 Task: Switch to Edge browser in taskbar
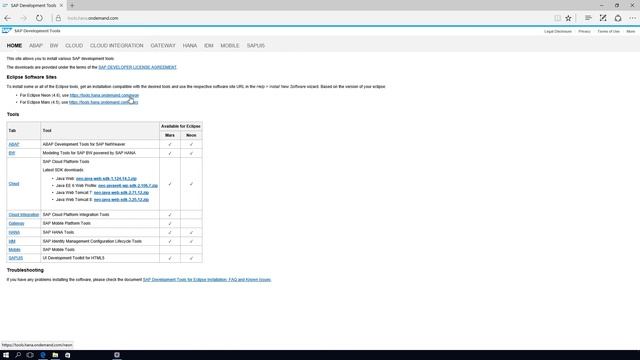point(42,355)
